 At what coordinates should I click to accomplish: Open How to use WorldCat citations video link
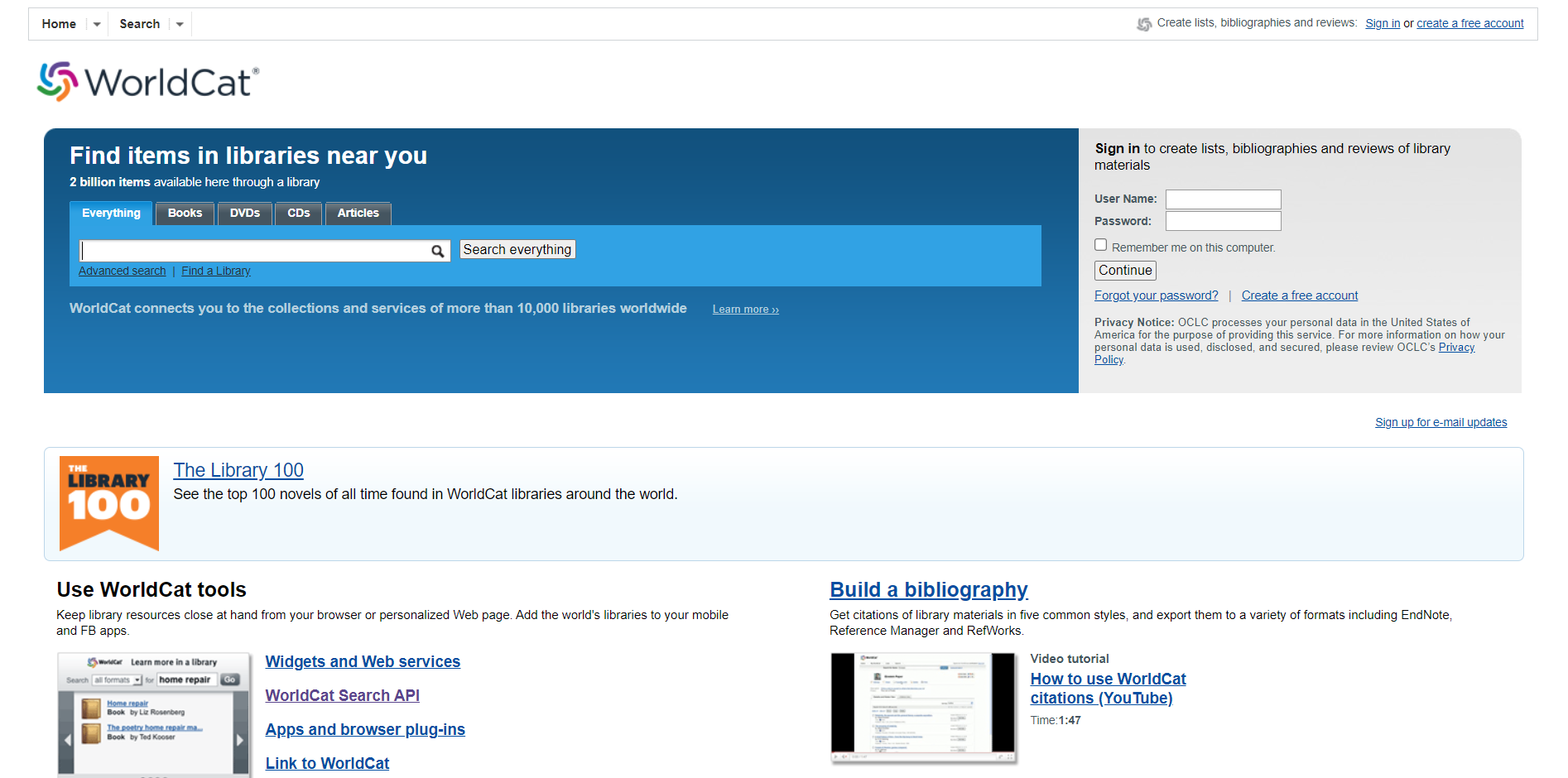click(1108, 689)
